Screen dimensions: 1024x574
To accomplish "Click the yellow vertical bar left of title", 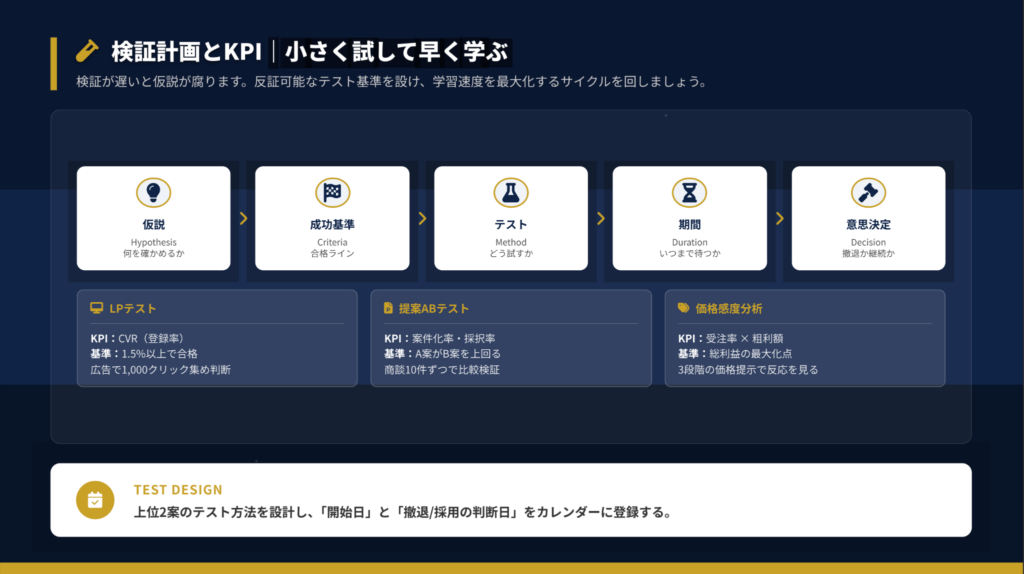I will click(54, 64).
